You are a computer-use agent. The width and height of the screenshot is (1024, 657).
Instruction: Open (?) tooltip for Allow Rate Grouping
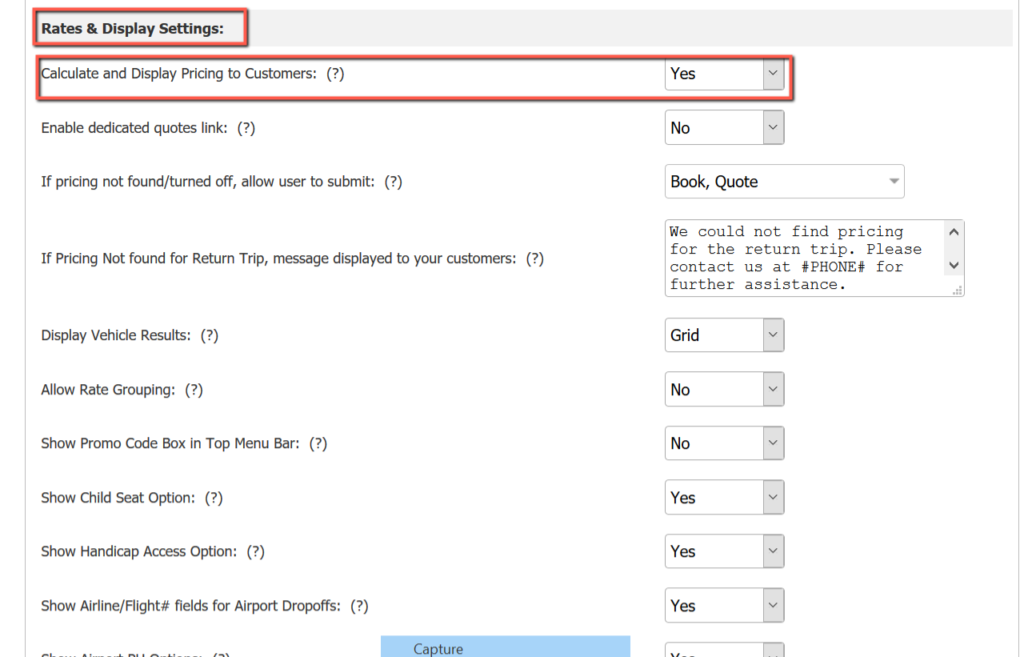194,390
